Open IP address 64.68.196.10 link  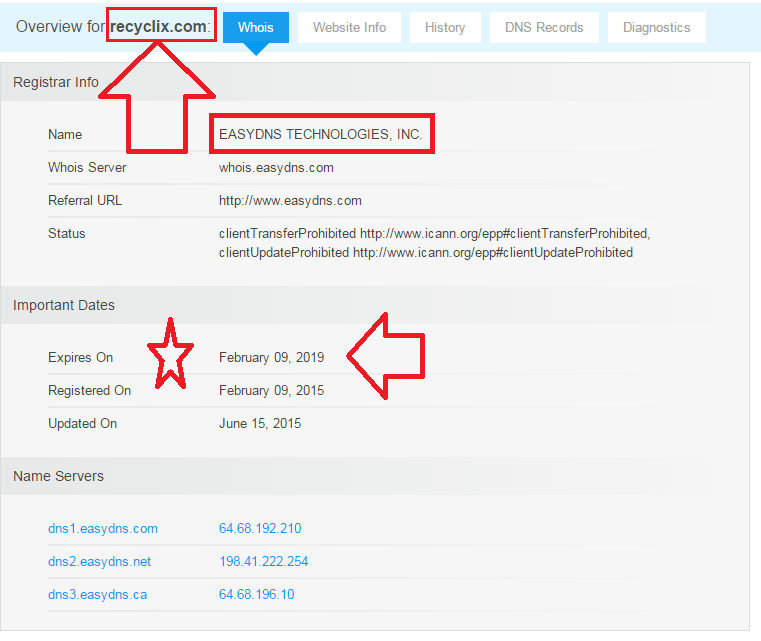tap(257, 594)
